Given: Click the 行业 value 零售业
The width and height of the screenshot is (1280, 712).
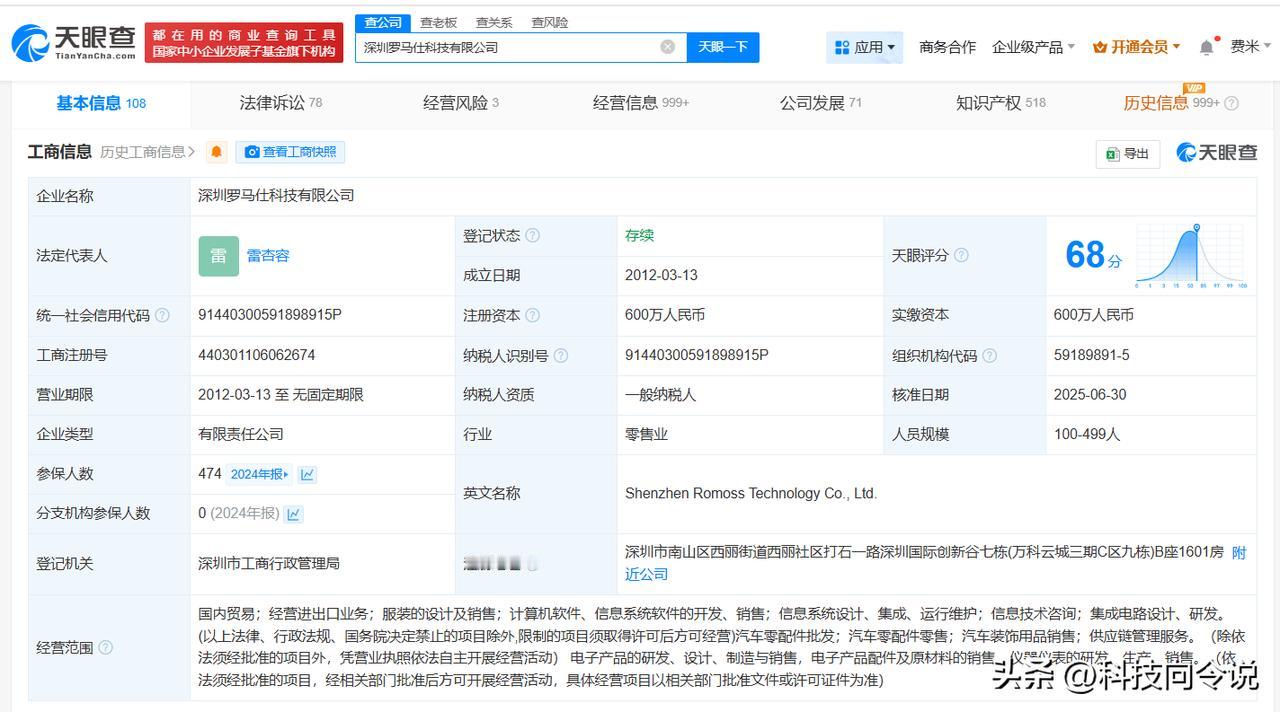Looking at the screenshot, I should click(x=647, y=434).
